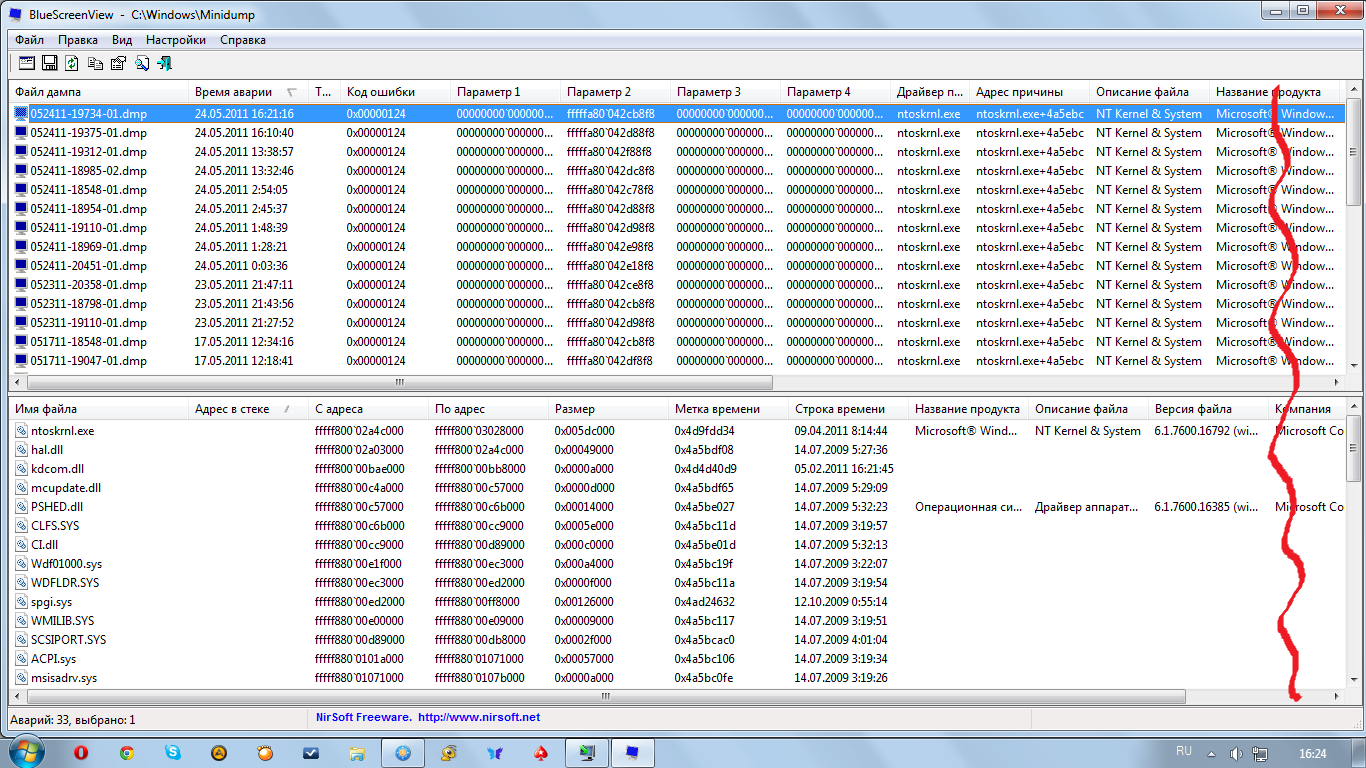Select dump file 052411-19375-01.dmp
1366x768 pixels.
pyautogui.click(x=88, y=133)
